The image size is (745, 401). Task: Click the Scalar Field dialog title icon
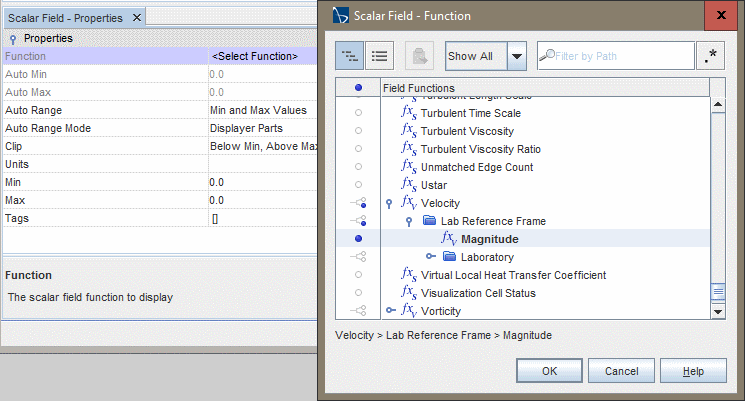point(340,16)
